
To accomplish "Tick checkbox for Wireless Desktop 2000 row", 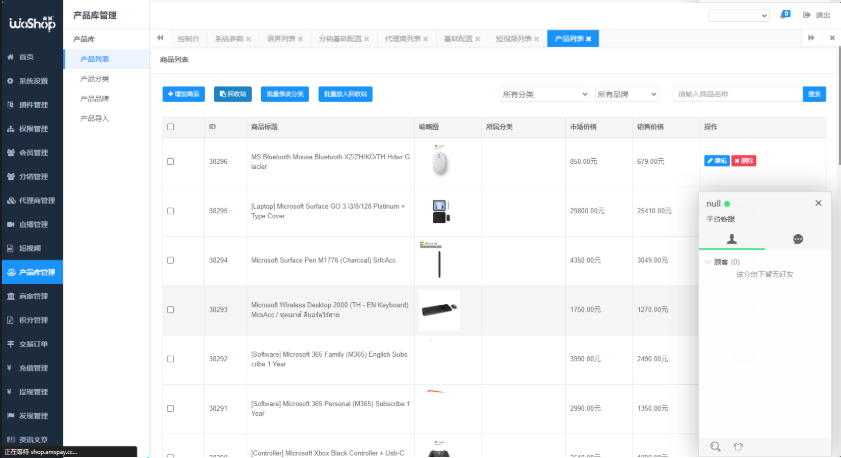I will 171,309.
